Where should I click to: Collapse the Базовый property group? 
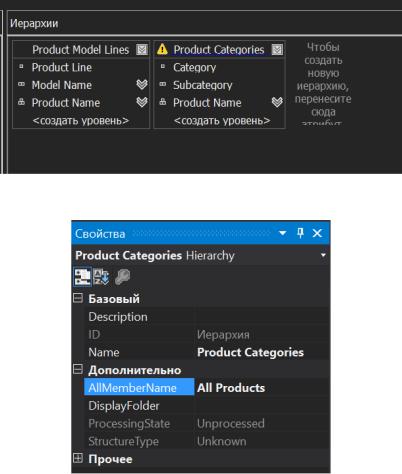[x=78, y=298]
